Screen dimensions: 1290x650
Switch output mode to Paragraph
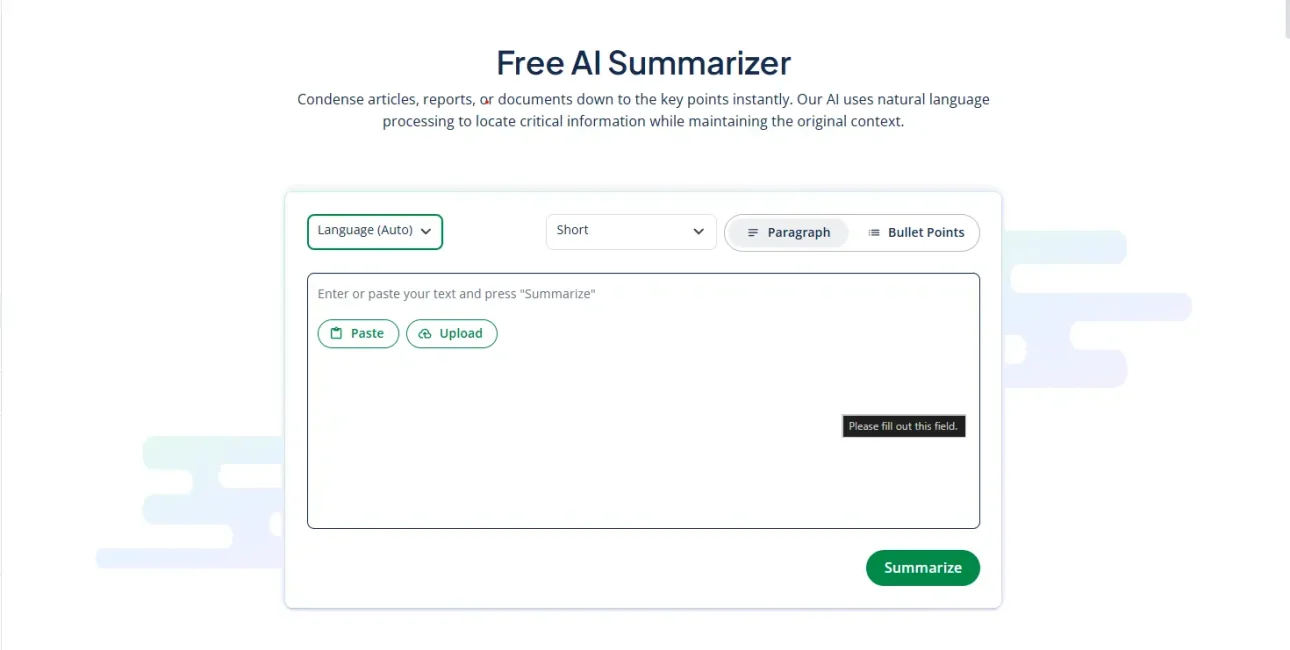pos(788,233)
